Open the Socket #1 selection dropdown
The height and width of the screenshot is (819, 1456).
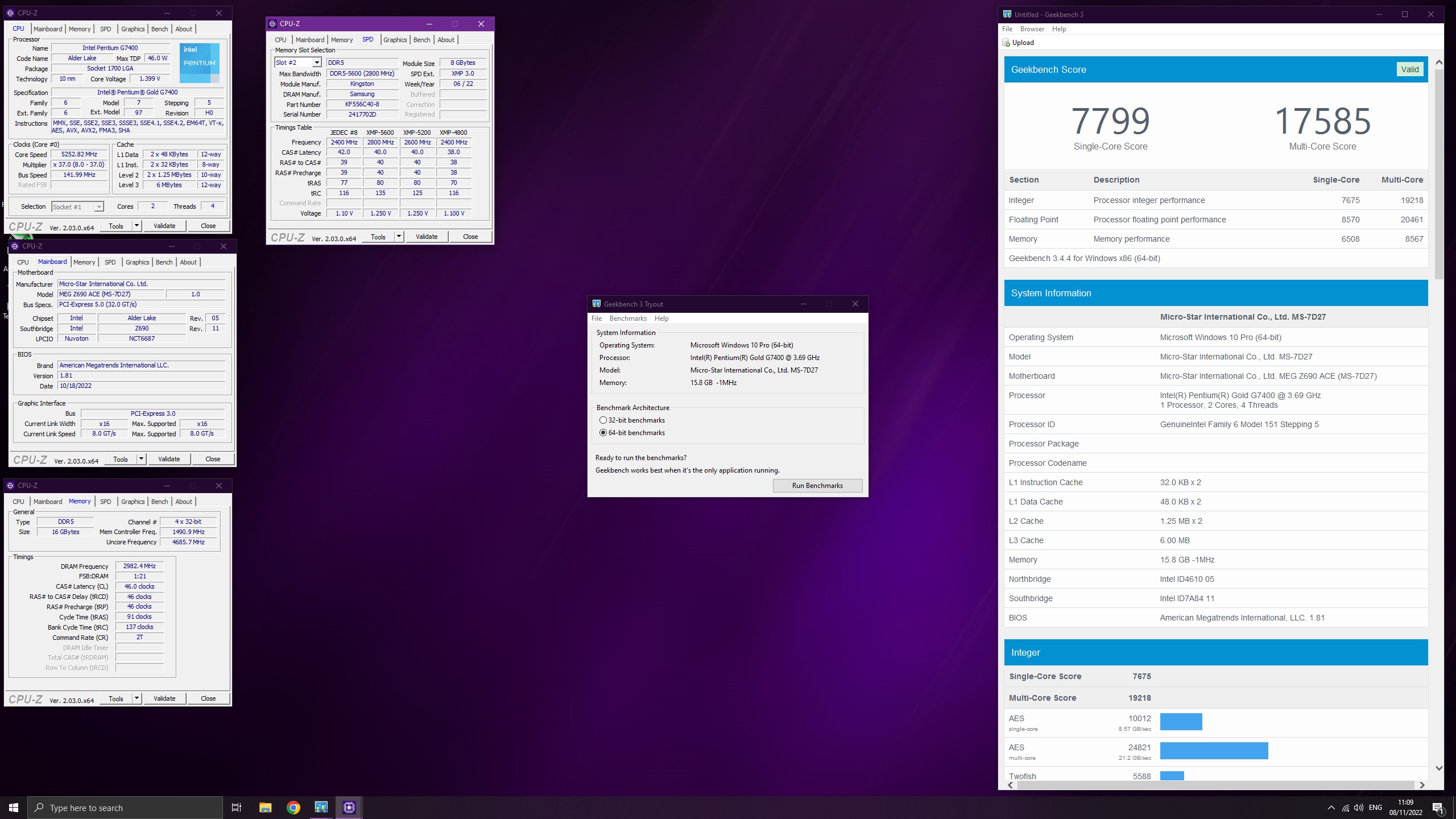click(99, 207)
